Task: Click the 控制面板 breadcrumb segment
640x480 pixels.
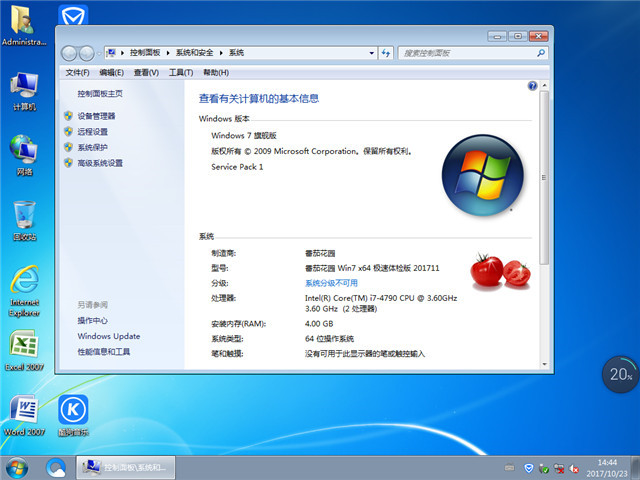Action: pyautogui.click(x=145, y=53)
